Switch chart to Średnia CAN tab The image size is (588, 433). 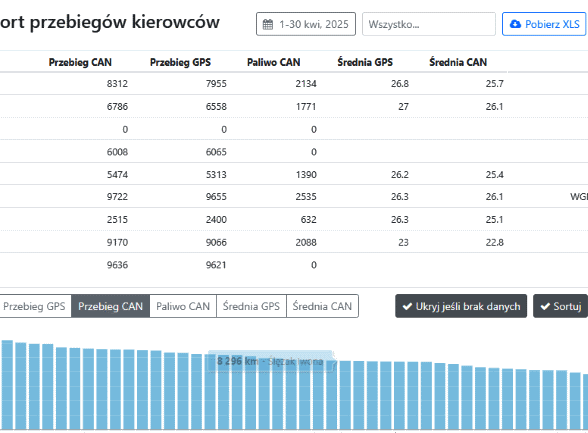pos(322,306)
